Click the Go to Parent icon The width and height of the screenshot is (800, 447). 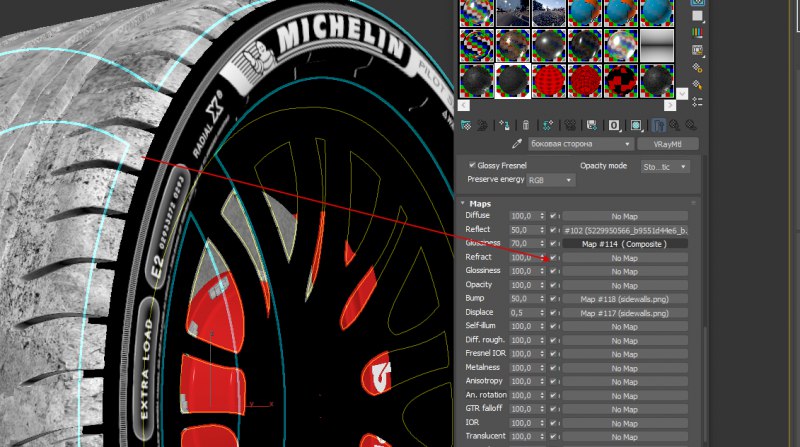[x=674, y=125]
